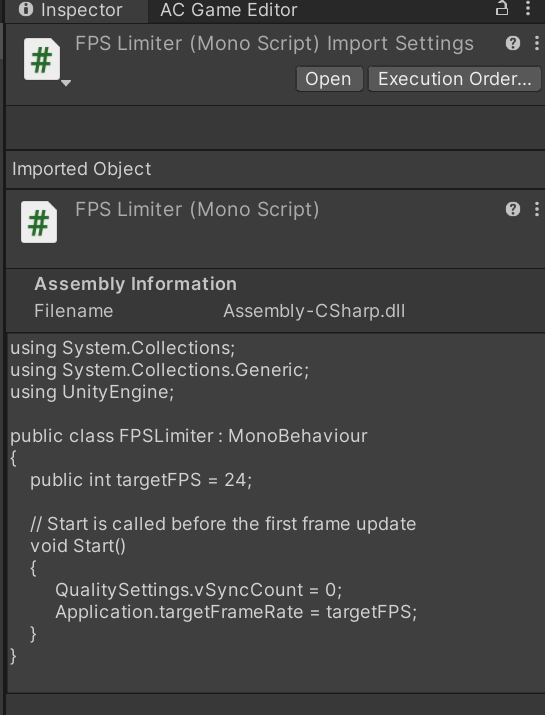This screenshot has width=545, height=715.
Task: Open help icon for the imported FPS Limiter script
Action: click(x=513, y=209)
